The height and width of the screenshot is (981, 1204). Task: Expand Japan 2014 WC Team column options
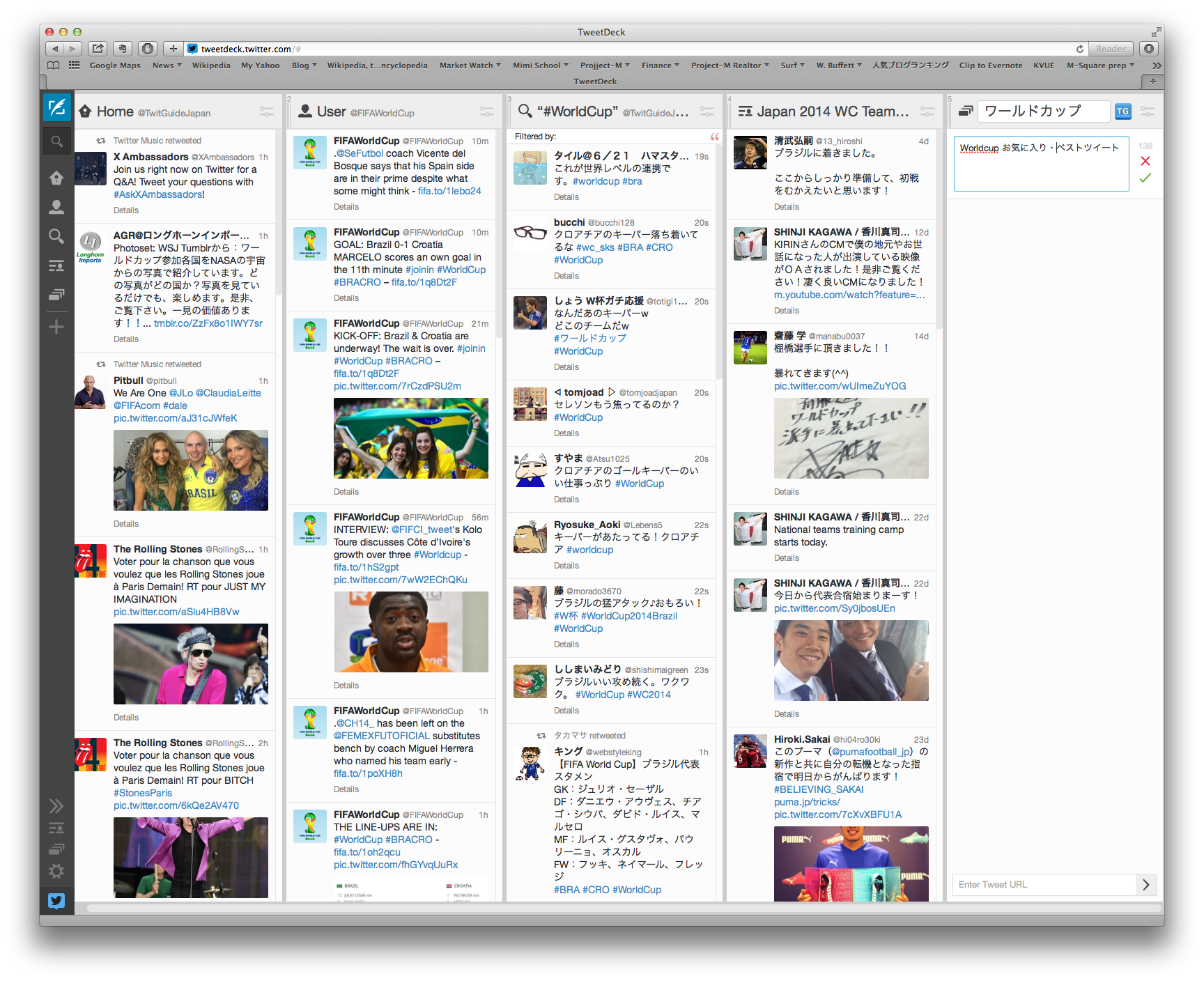(x=927, y=111)
